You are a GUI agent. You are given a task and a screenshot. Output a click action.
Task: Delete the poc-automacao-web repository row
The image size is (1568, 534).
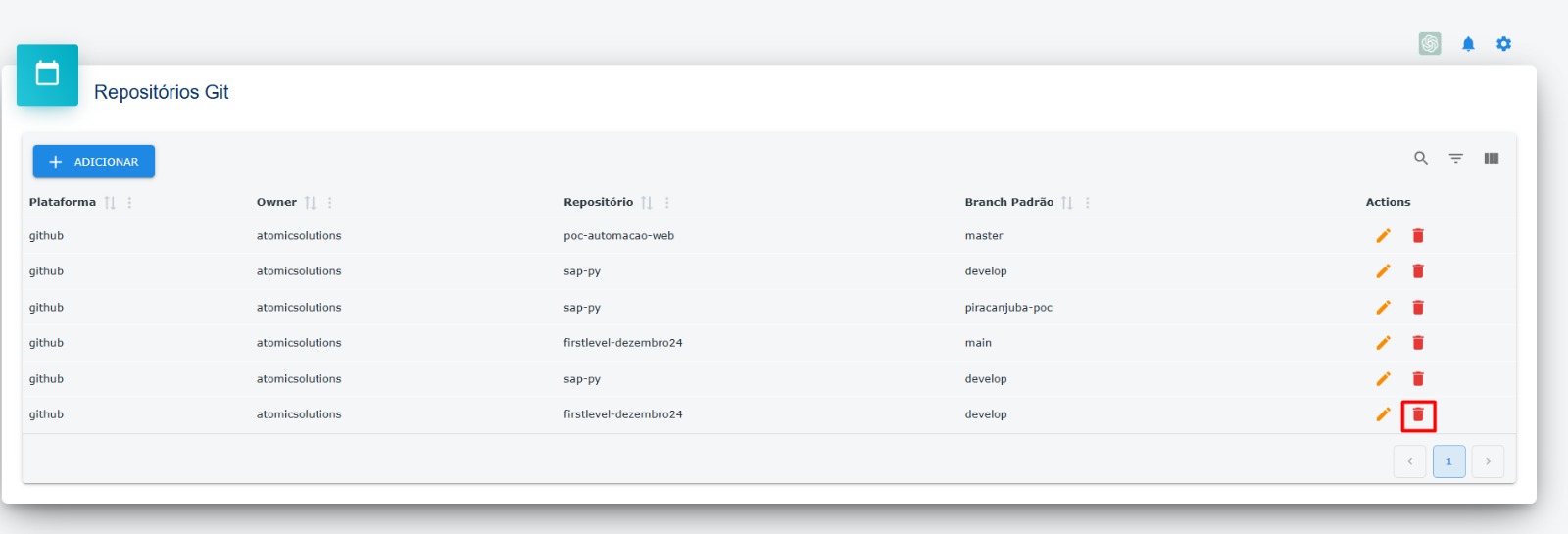(1418, 236)
